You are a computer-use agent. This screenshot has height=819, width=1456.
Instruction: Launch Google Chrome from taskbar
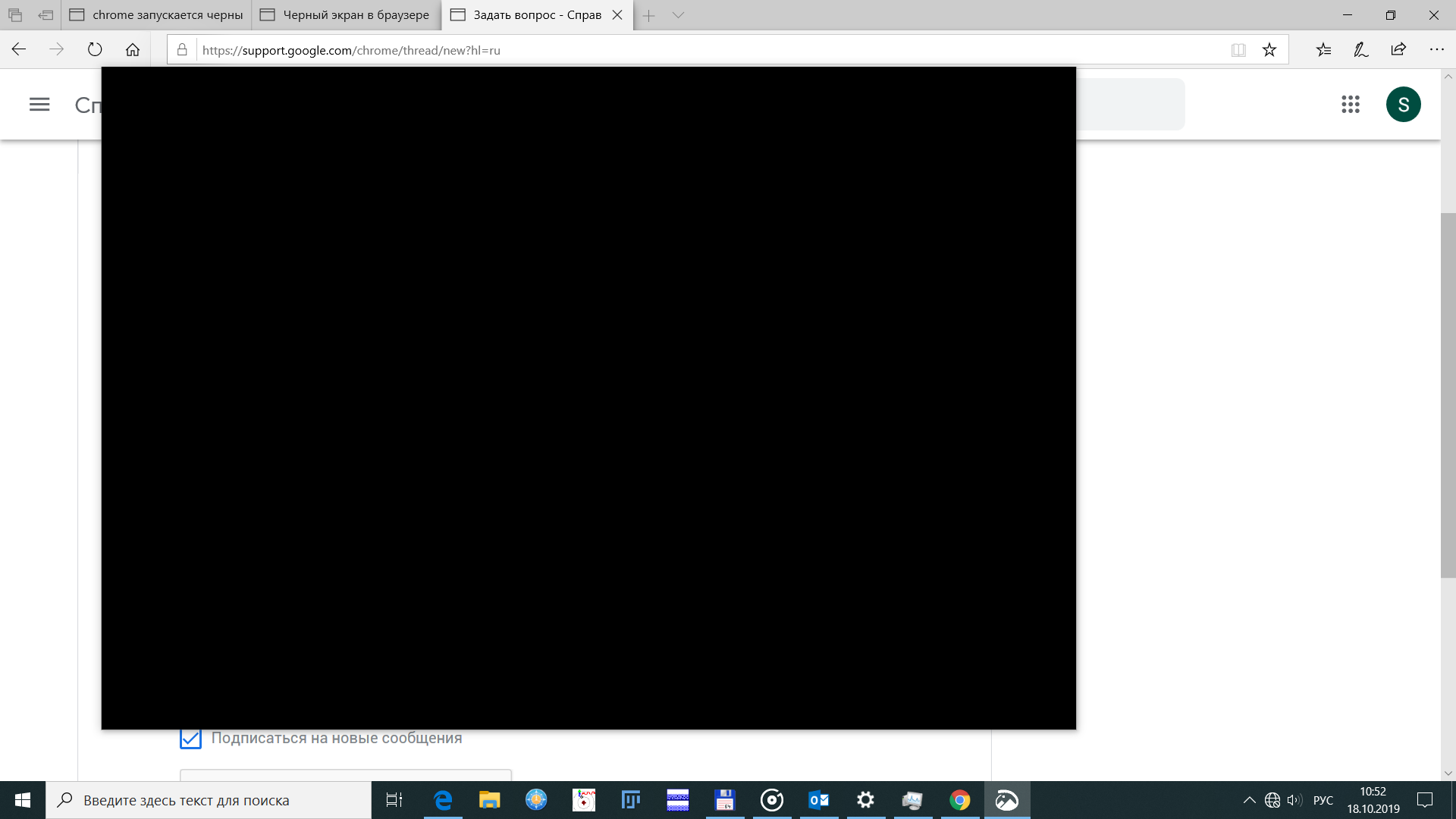tap(960, 800)
